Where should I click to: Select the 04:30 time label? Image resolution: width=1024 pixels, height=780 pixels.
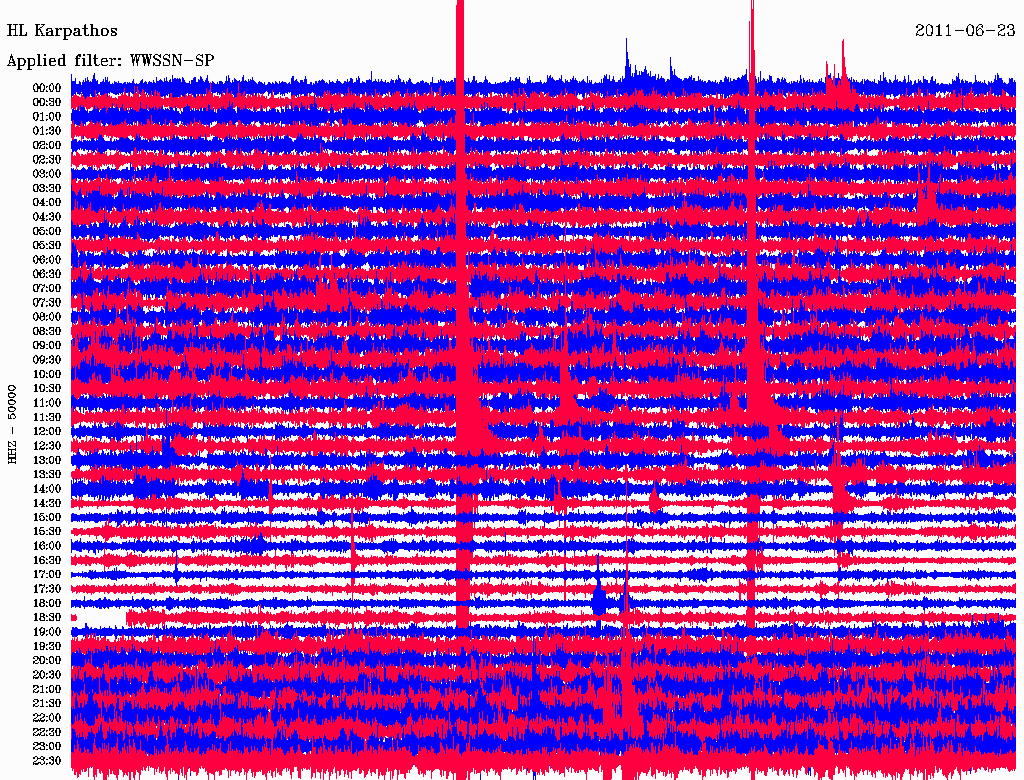point(47,216)
